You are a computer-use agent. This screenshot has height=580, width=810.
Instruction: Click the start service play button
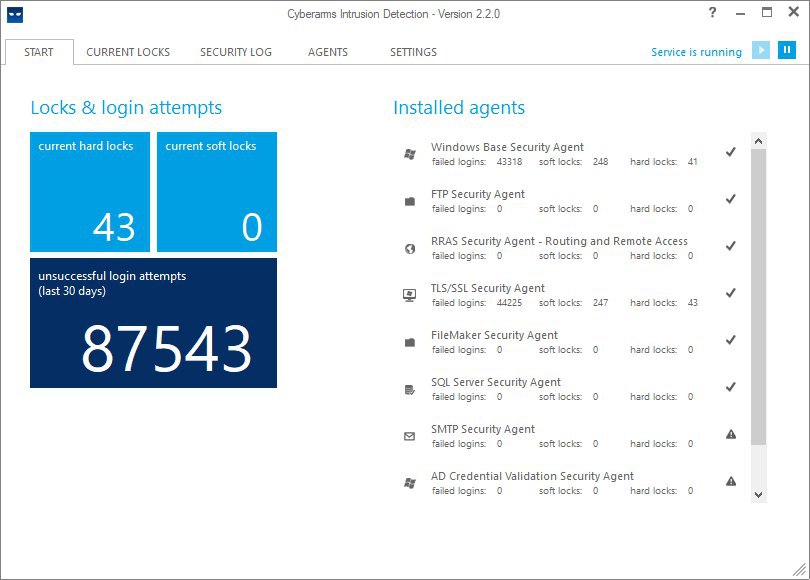click(x=760, y=50)
